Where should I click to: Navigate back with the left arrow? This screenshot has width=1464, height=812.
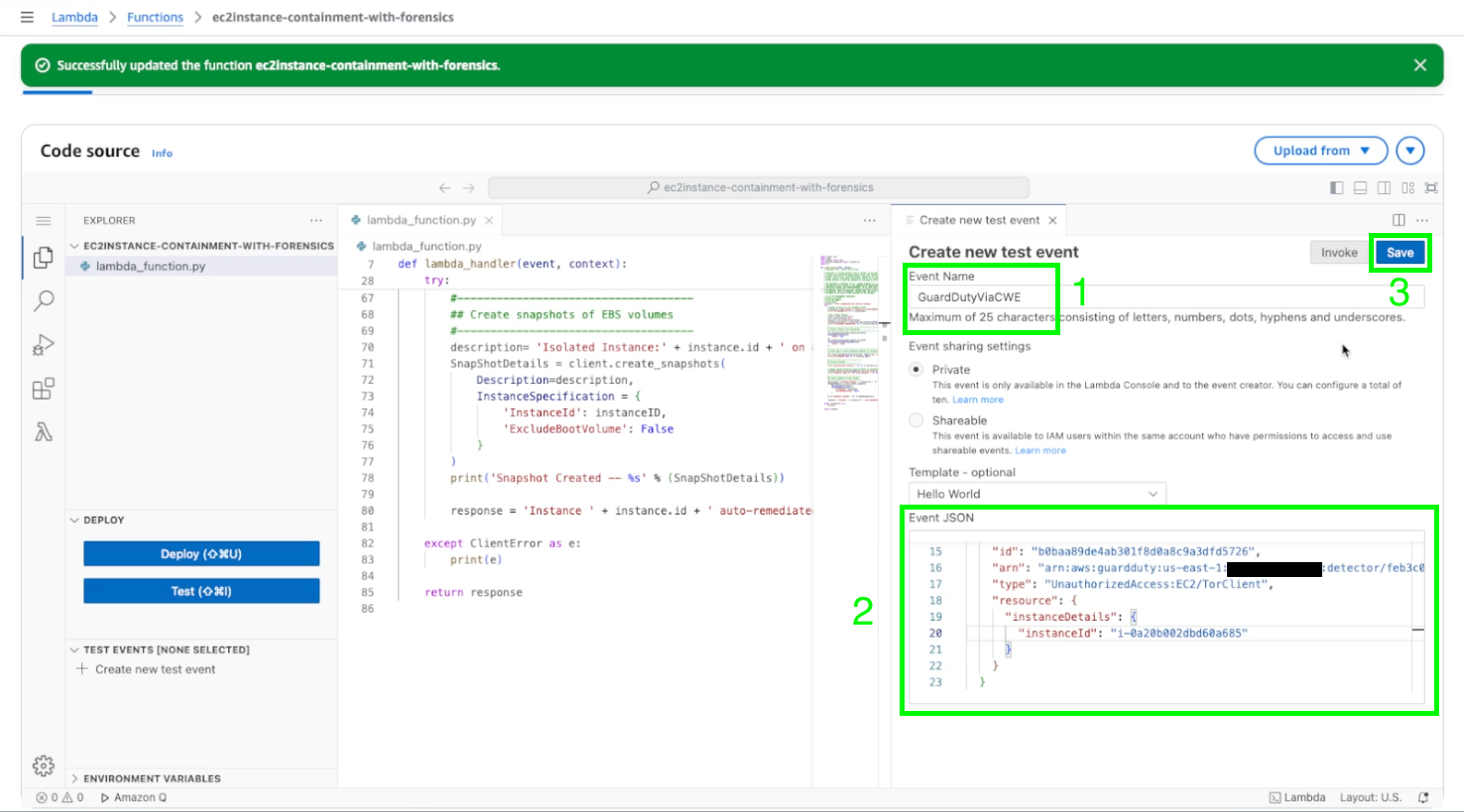444,187
